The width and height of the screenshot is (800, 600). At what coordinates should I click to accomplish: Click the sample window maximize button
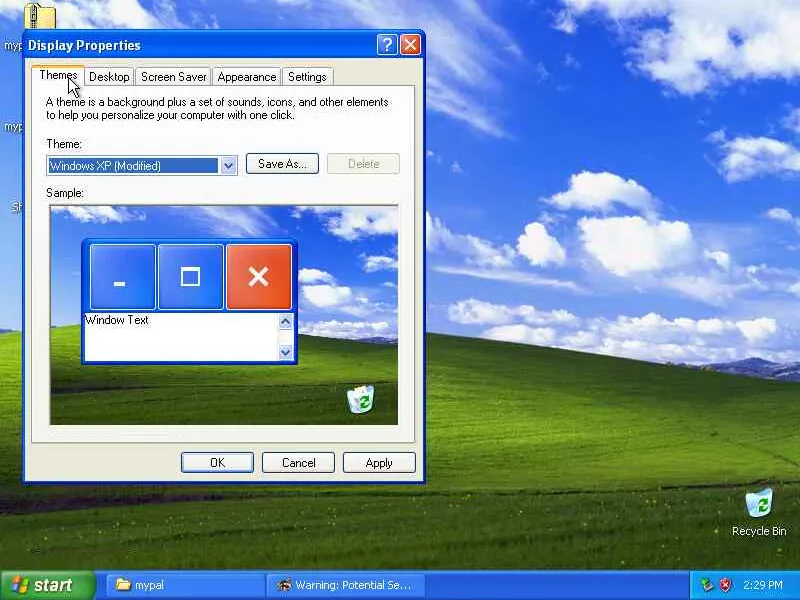190,277
